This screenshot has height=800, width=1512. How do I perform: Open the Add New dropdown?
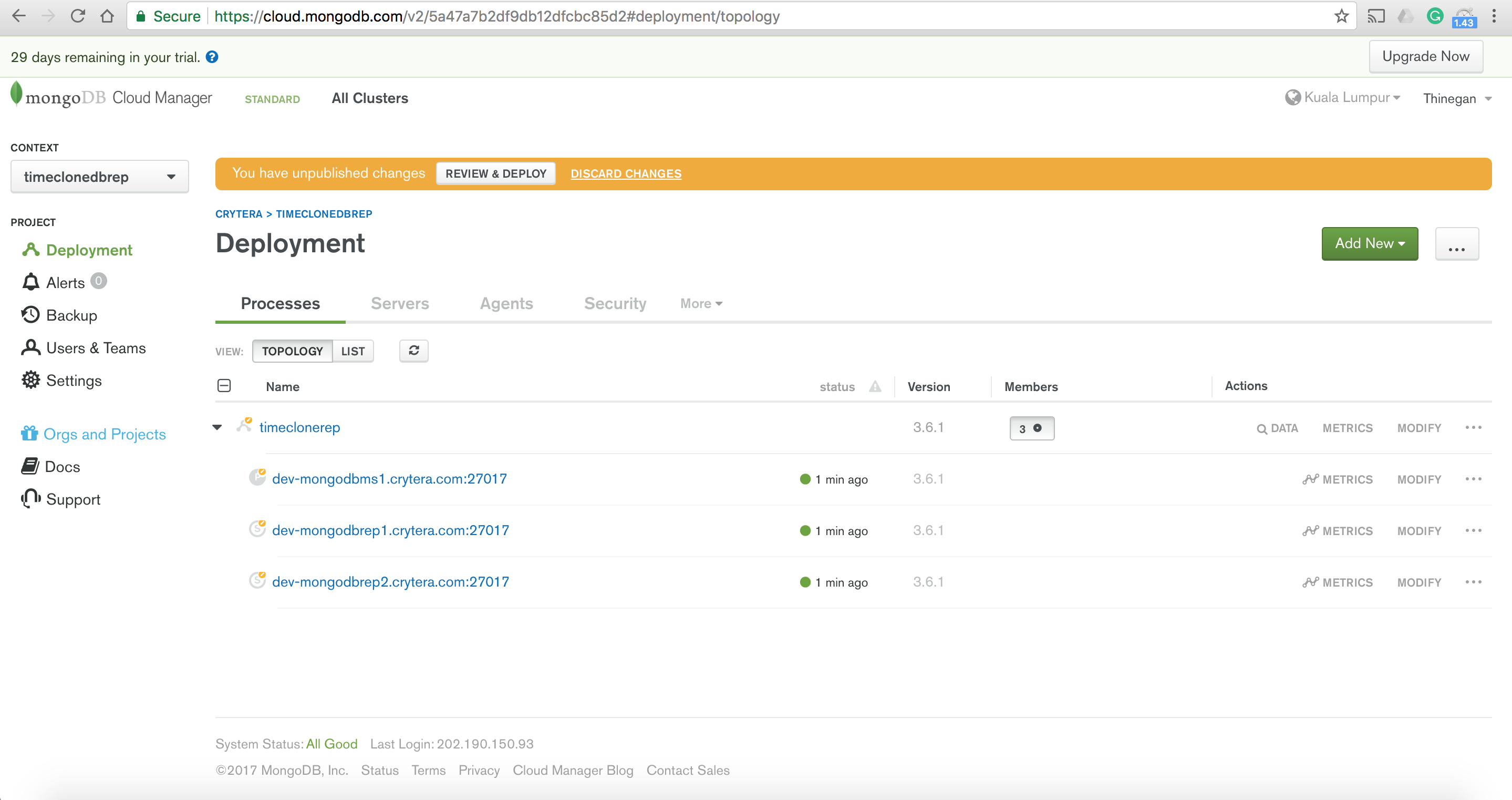click(1370, 243)
